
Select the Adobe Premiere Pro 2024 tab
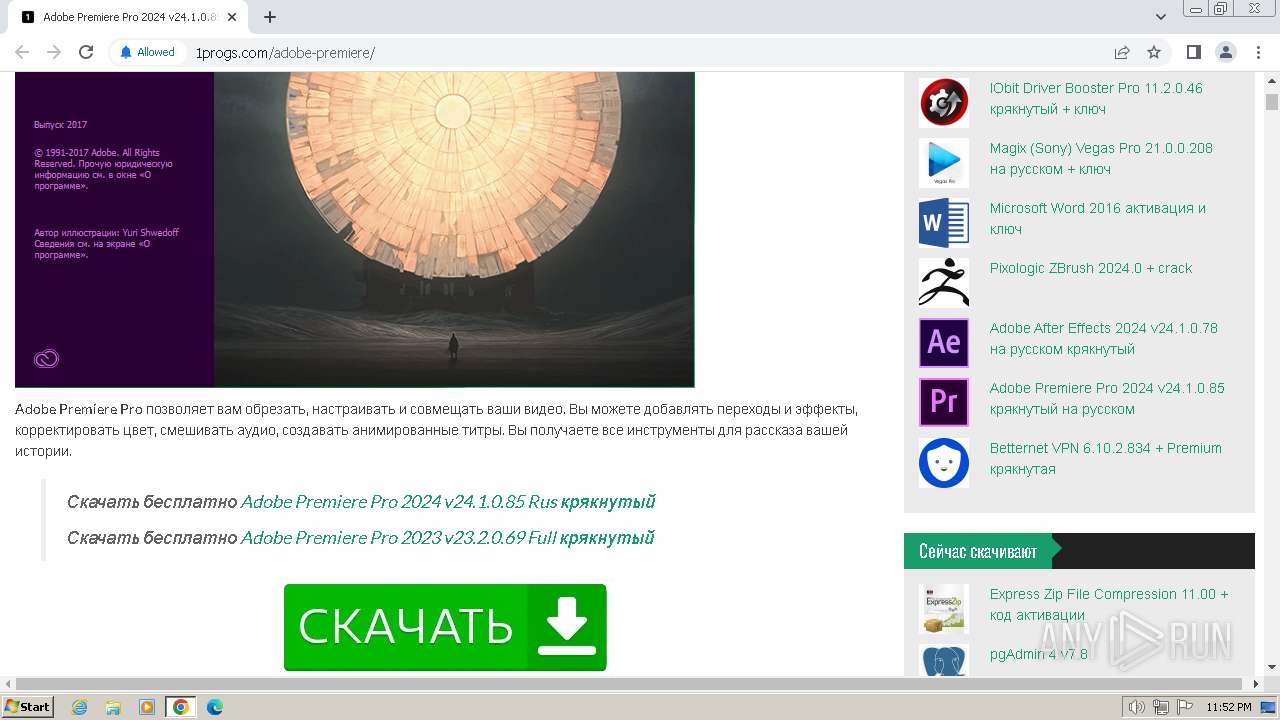click(128, 17)
